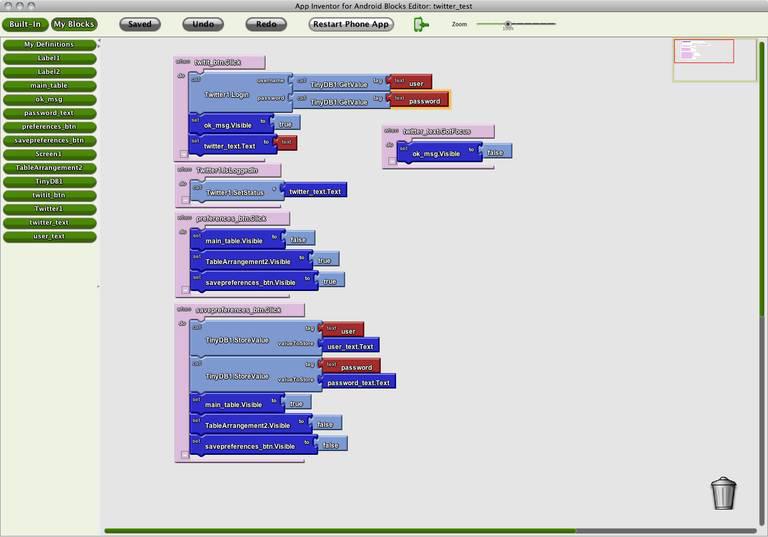
Task: Click the Zoom slider handle
Action: pos(508,23)
